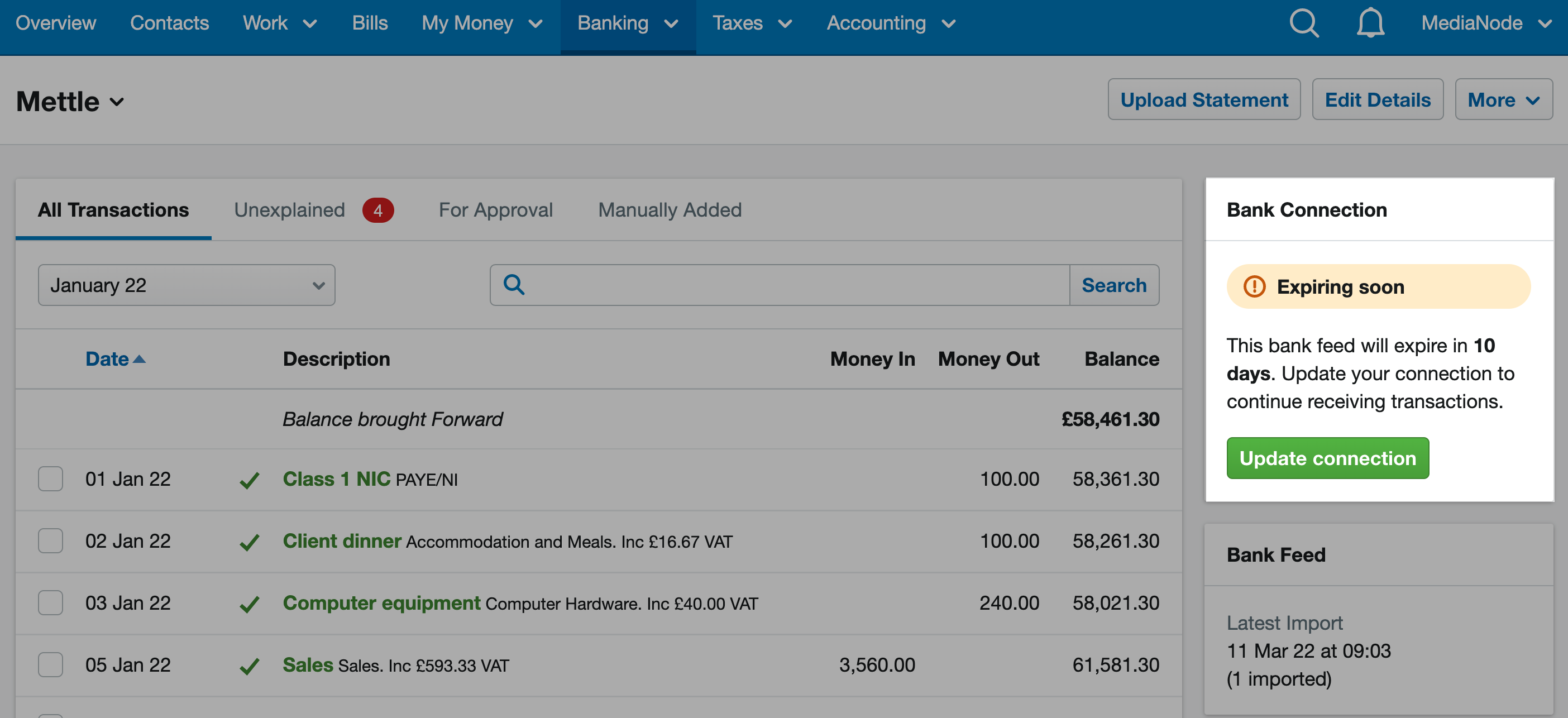The width and height of the screenshot is (1568, 718).
Task: Click the Bank Connection panel heading
Action: [1307, 210]
